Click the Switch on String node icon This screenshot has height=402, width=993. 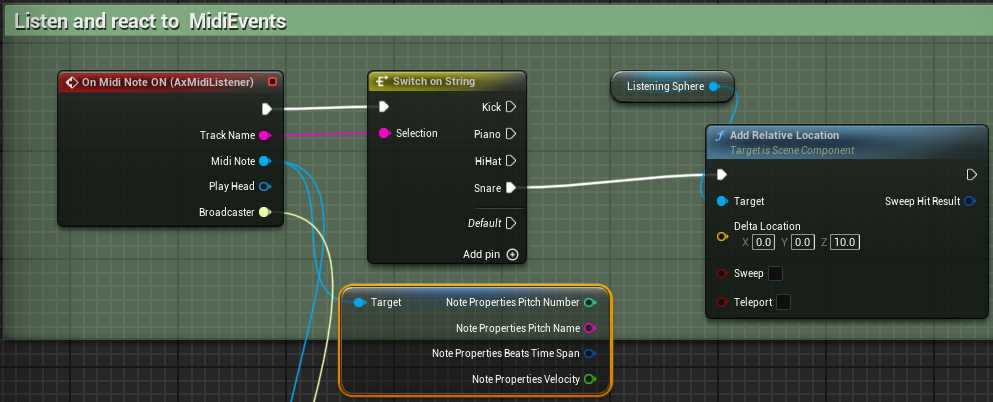coord(382,81)
